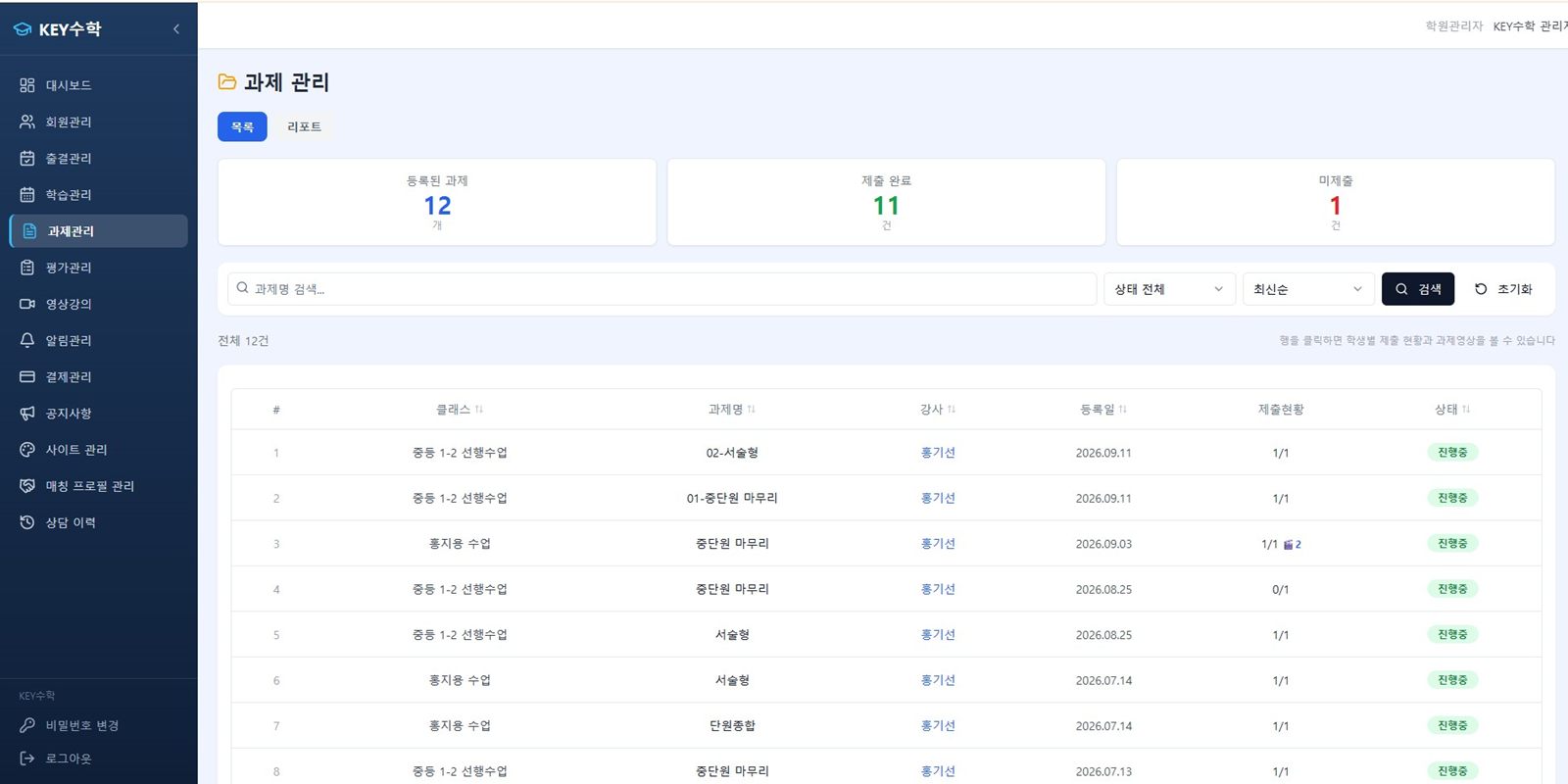Sort by the 클래스 column header
Screen dimensions: 1568x784
460,410
